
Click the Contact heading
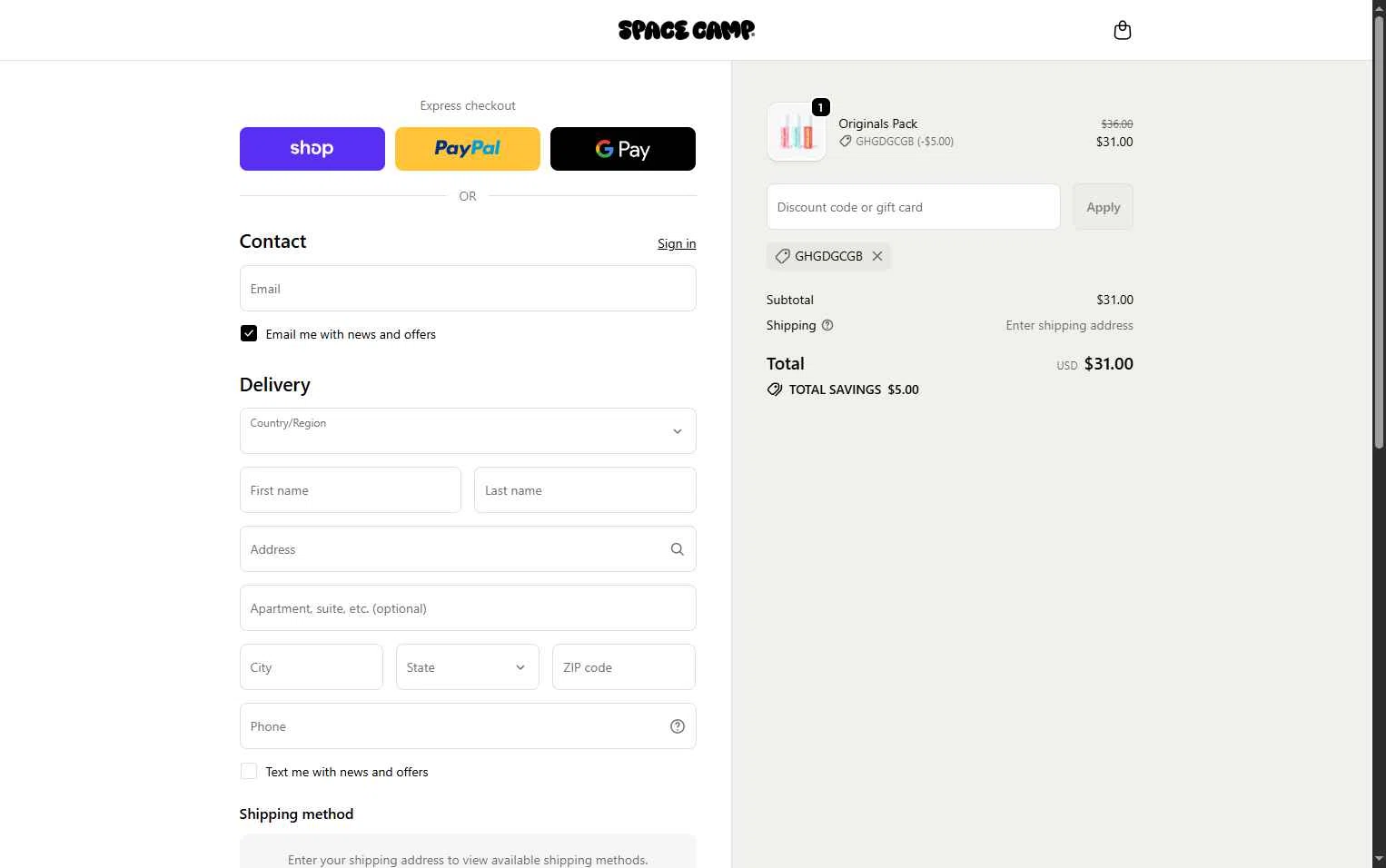[273, 242]
